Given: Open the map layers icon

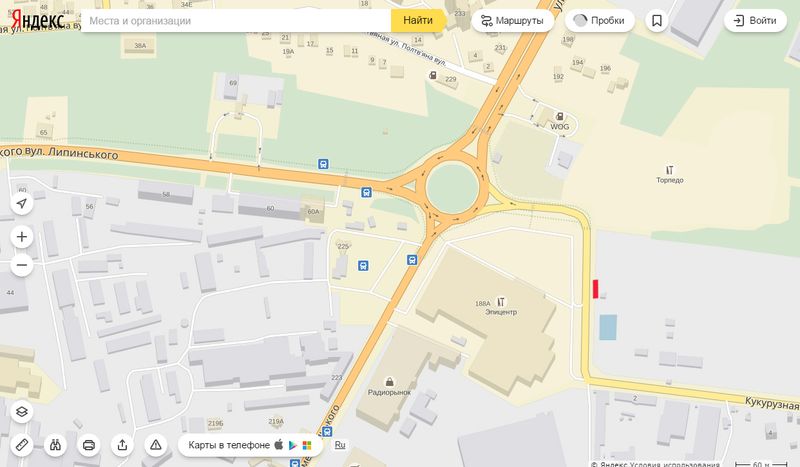Looking at the screenshot, I should click(21, 411).
